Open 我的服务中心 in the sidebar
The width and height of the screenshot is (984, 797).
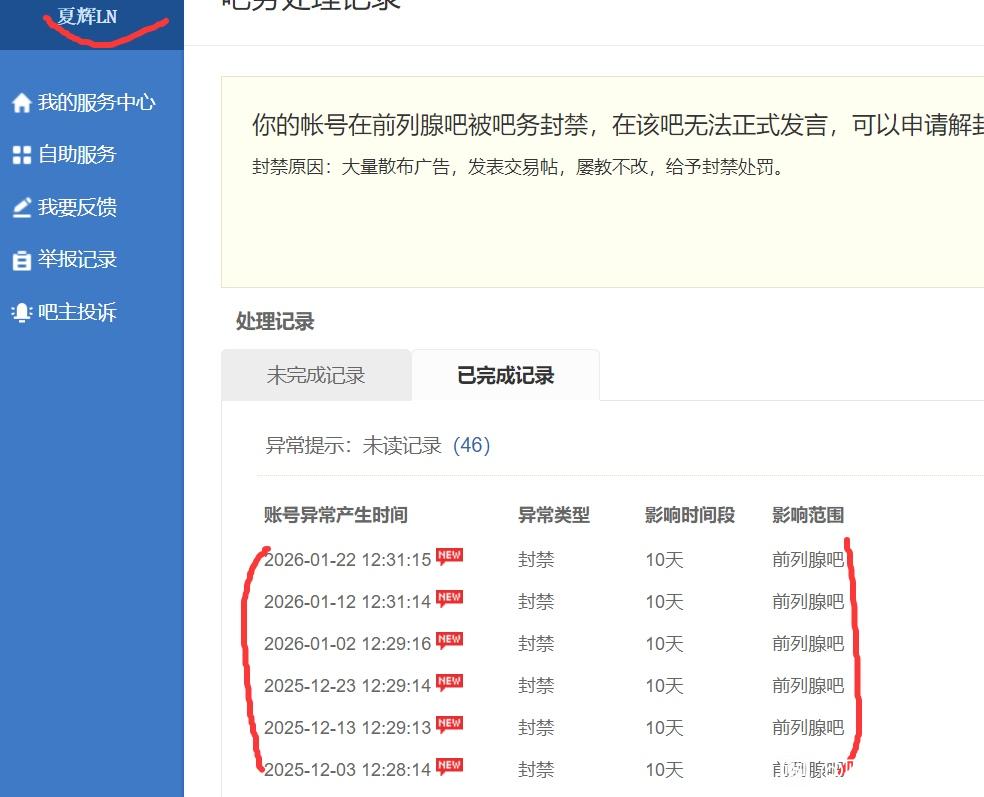point(96,103)
